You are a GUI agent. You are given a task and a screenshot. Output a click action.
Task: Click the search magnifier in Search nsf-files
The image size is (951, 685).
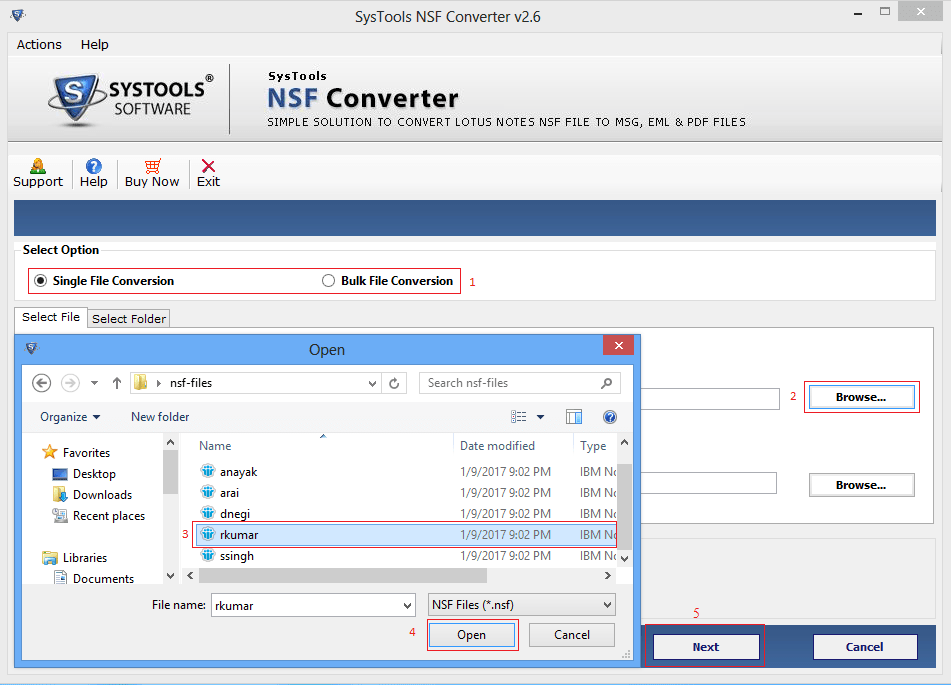click(606, 383)
